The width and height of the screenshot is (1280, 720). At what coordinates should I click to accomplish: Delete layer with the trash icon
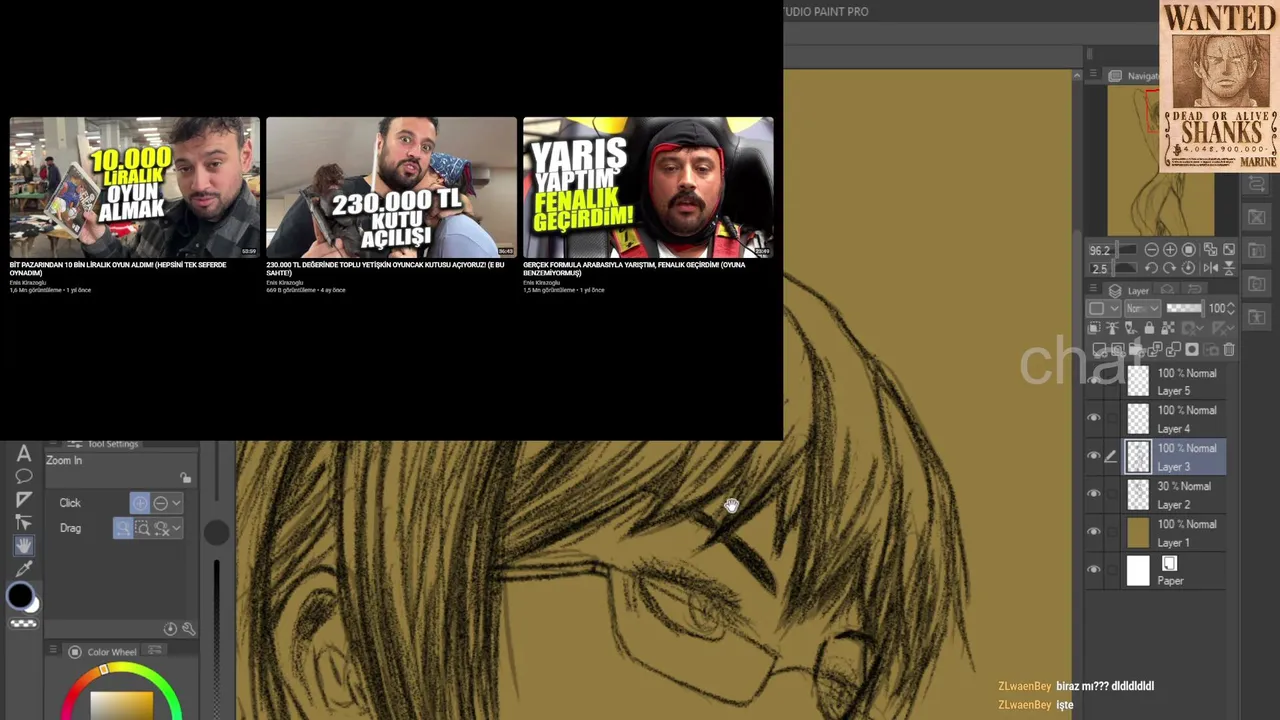click(x=1229, y=349)
